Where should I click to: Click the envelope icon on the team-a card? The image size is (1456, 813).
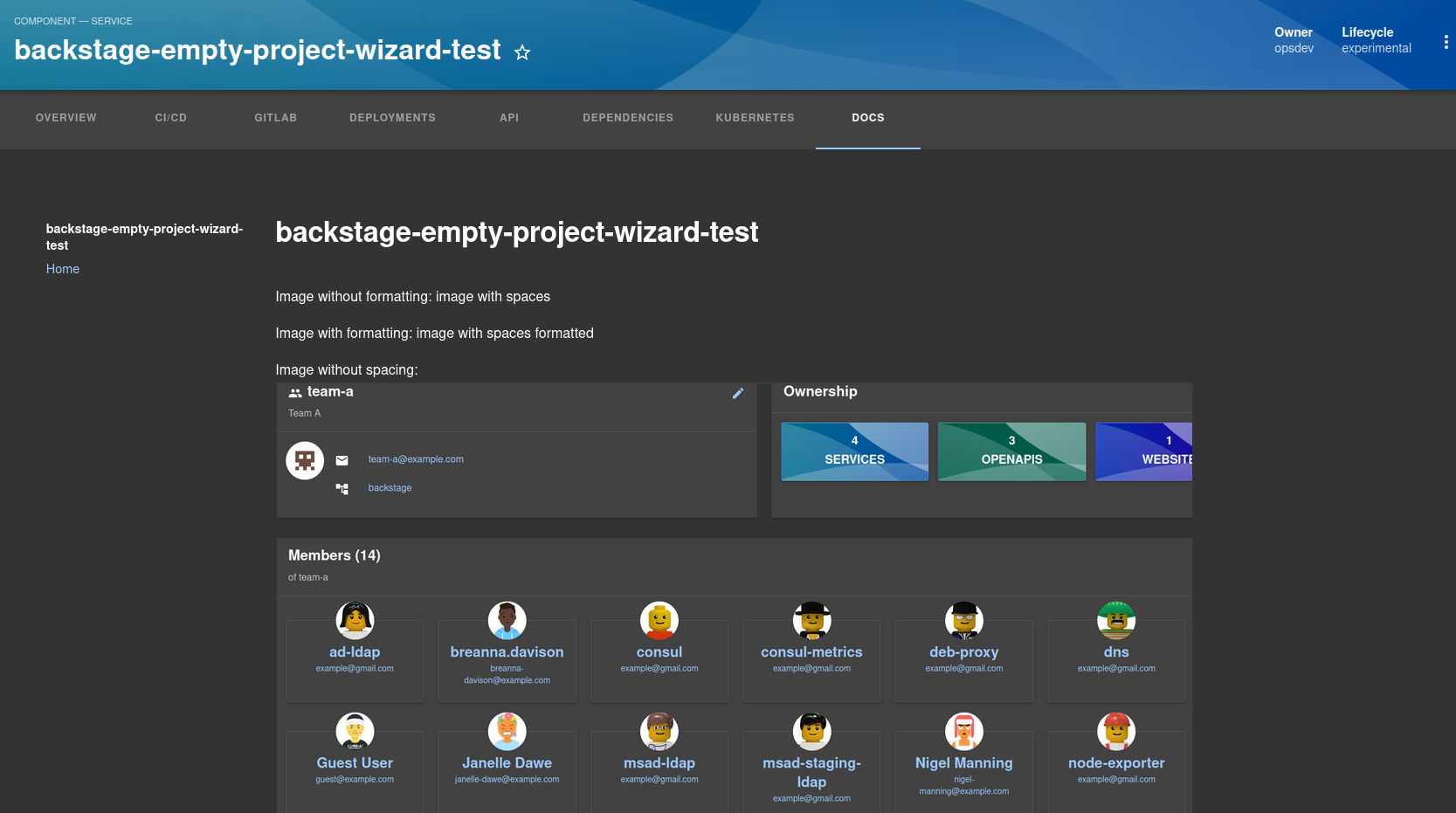click(342, 460)
